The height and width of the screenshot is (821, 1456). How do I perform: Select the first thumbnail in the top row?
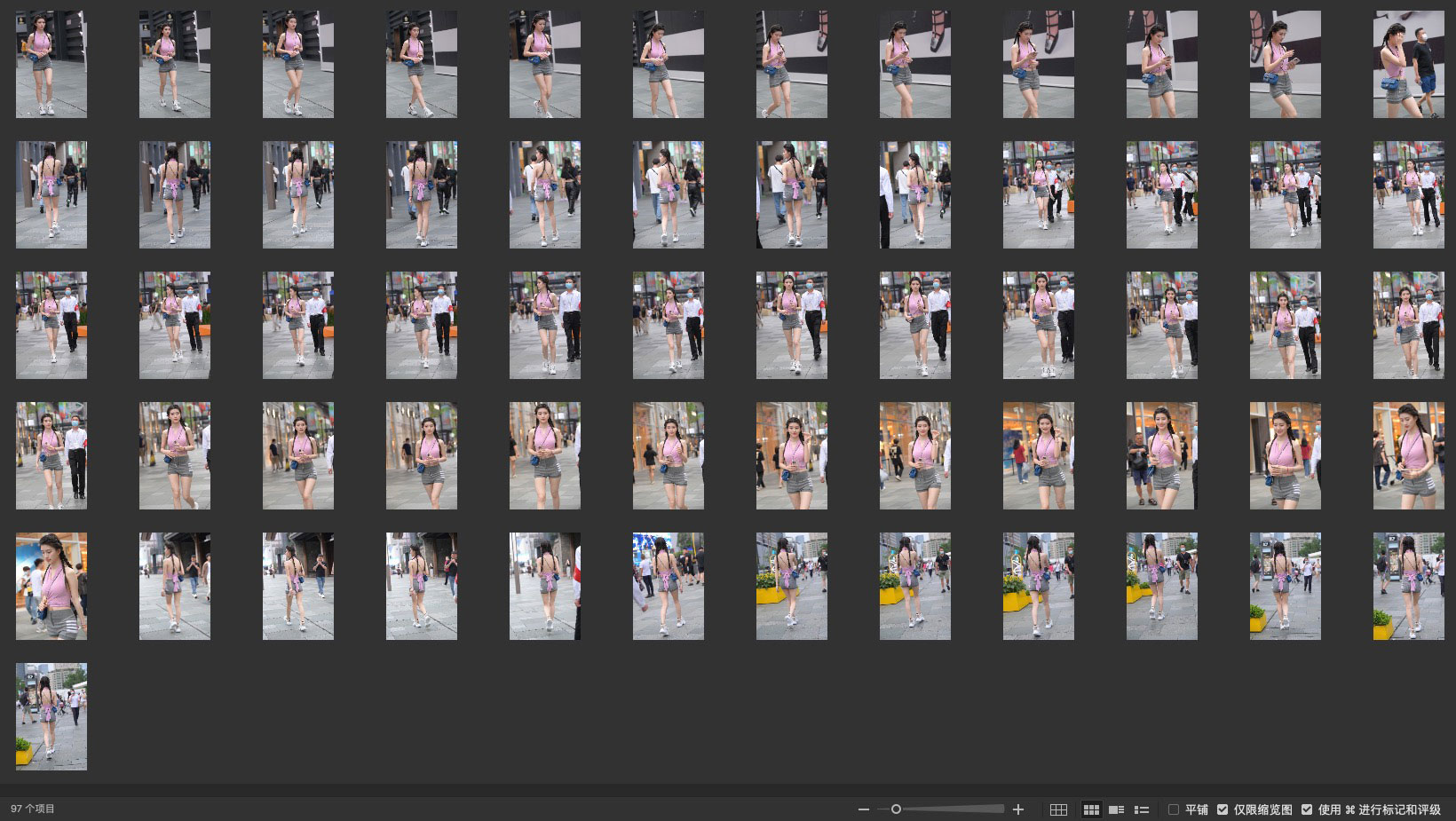coord(51,64)
